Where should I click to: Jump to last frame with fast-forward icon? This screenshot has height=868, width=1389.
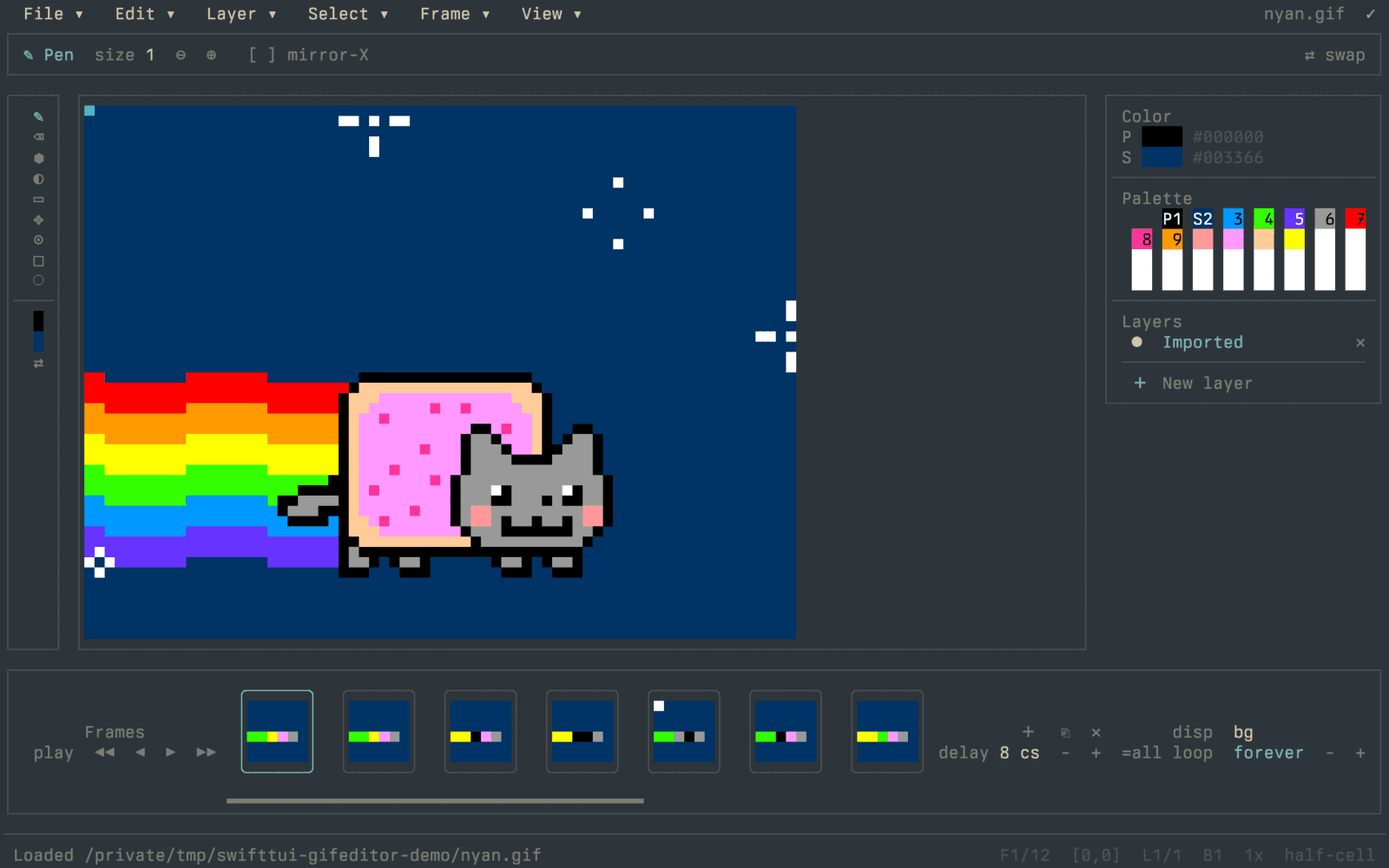pos(206,752)
